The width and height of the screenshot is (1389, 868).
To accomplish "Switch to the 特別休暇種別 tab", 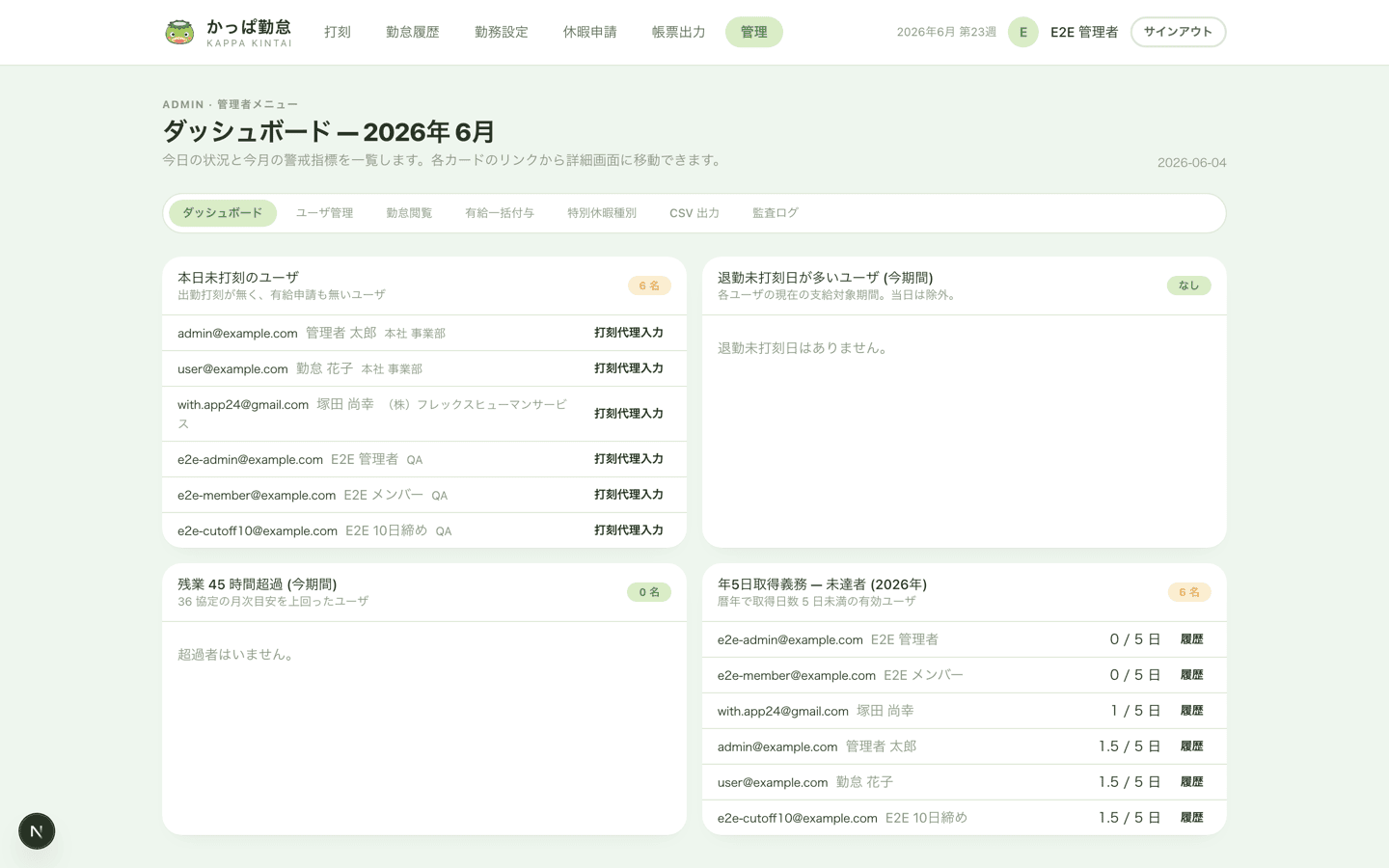I will (602, 213).
